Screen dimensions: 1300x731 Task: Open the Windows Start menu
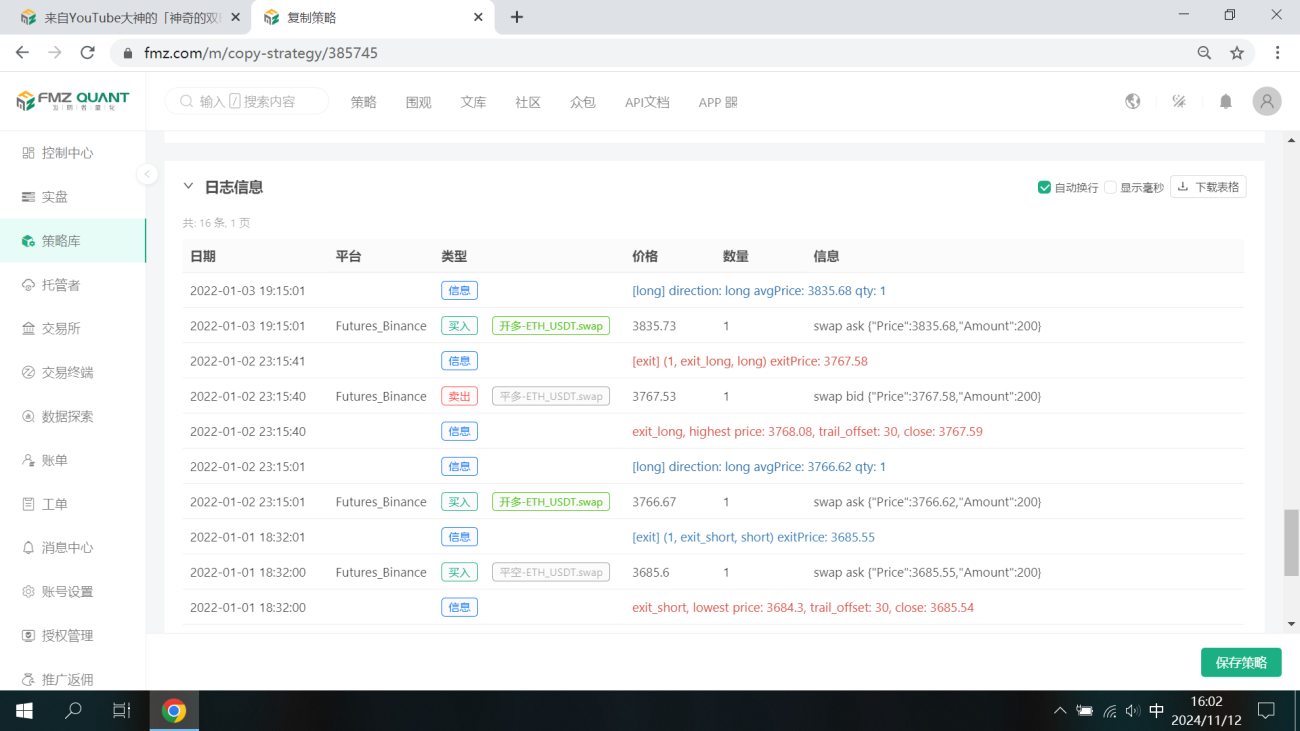click(x=24, y=711)
